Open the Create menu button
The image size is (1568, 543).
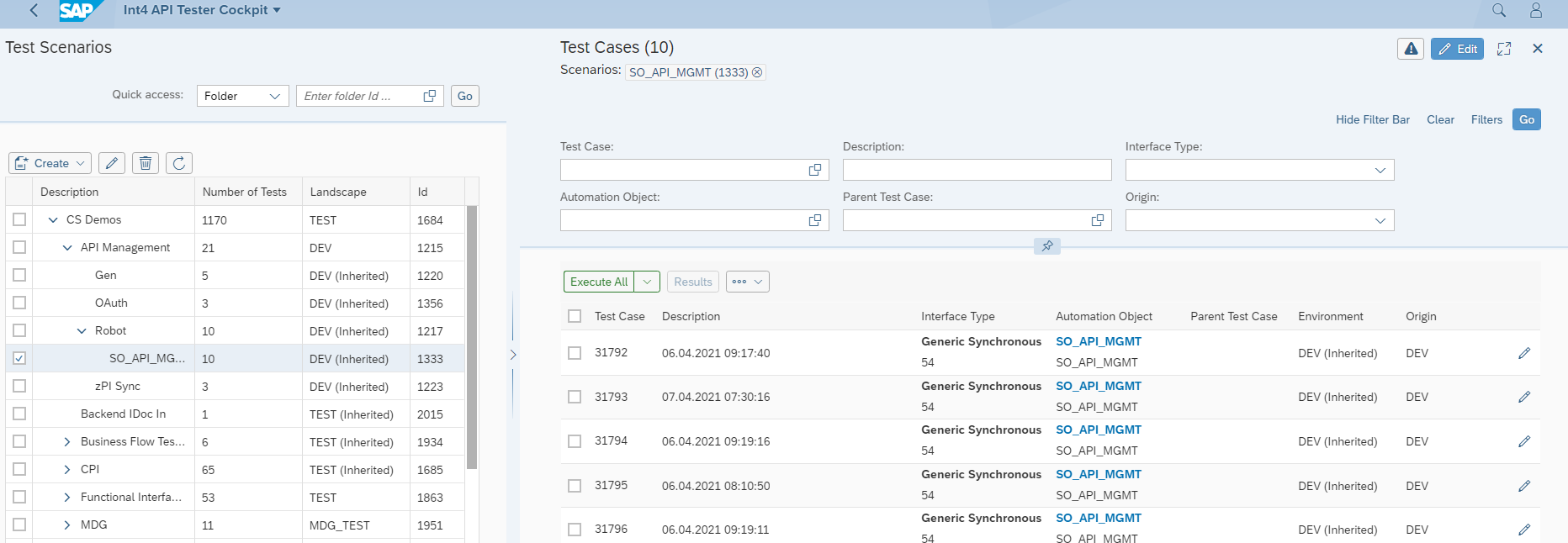coord(50,163)
